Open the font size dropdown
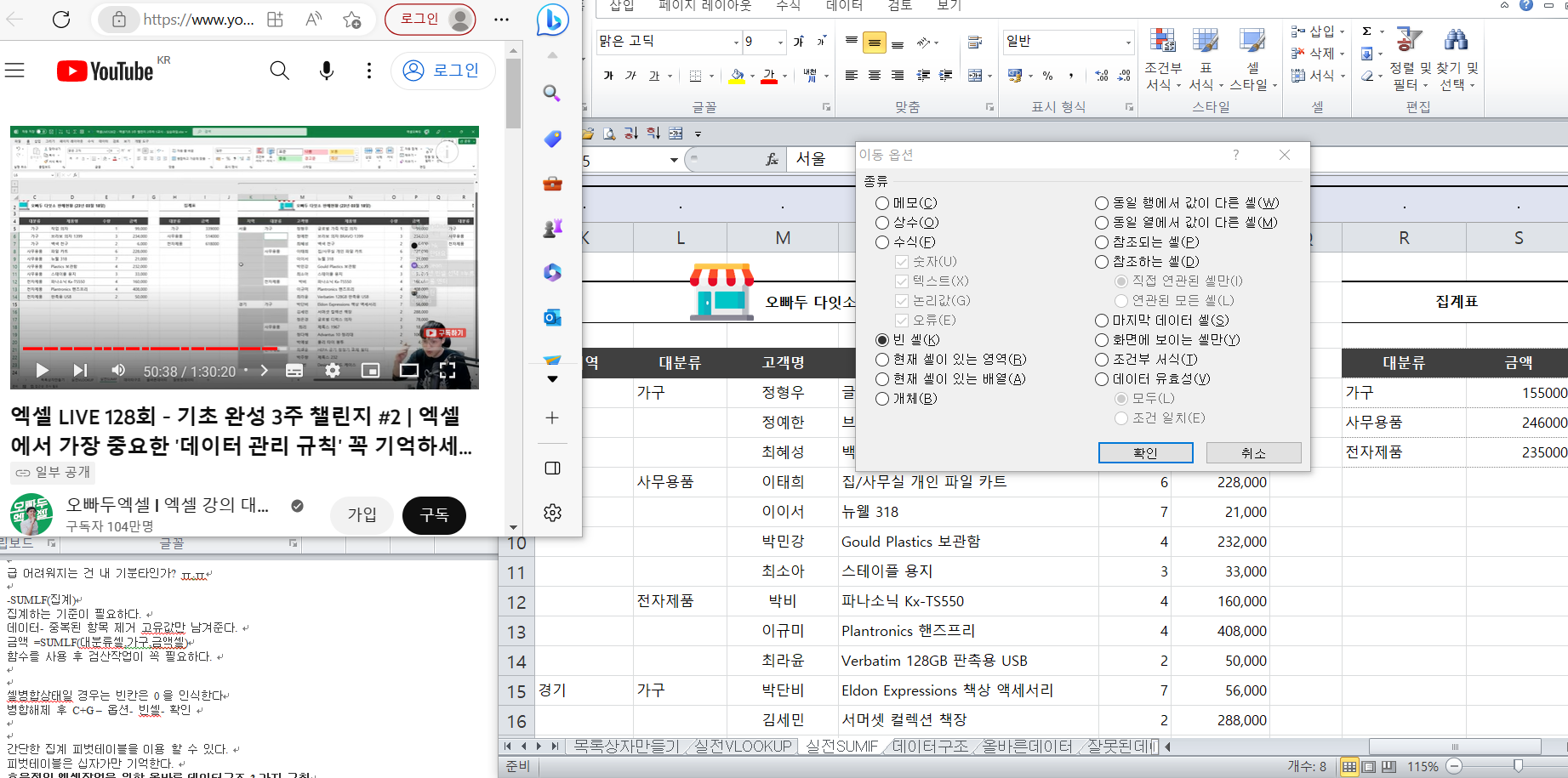1568x778 pixels. coord(780,42)
